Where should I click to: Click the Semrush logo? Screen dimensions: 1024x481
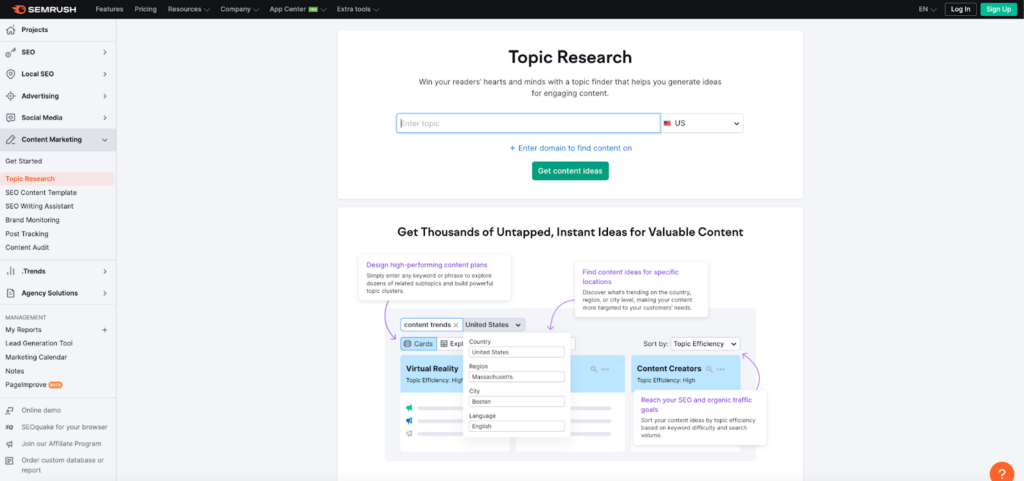[46, 9]
